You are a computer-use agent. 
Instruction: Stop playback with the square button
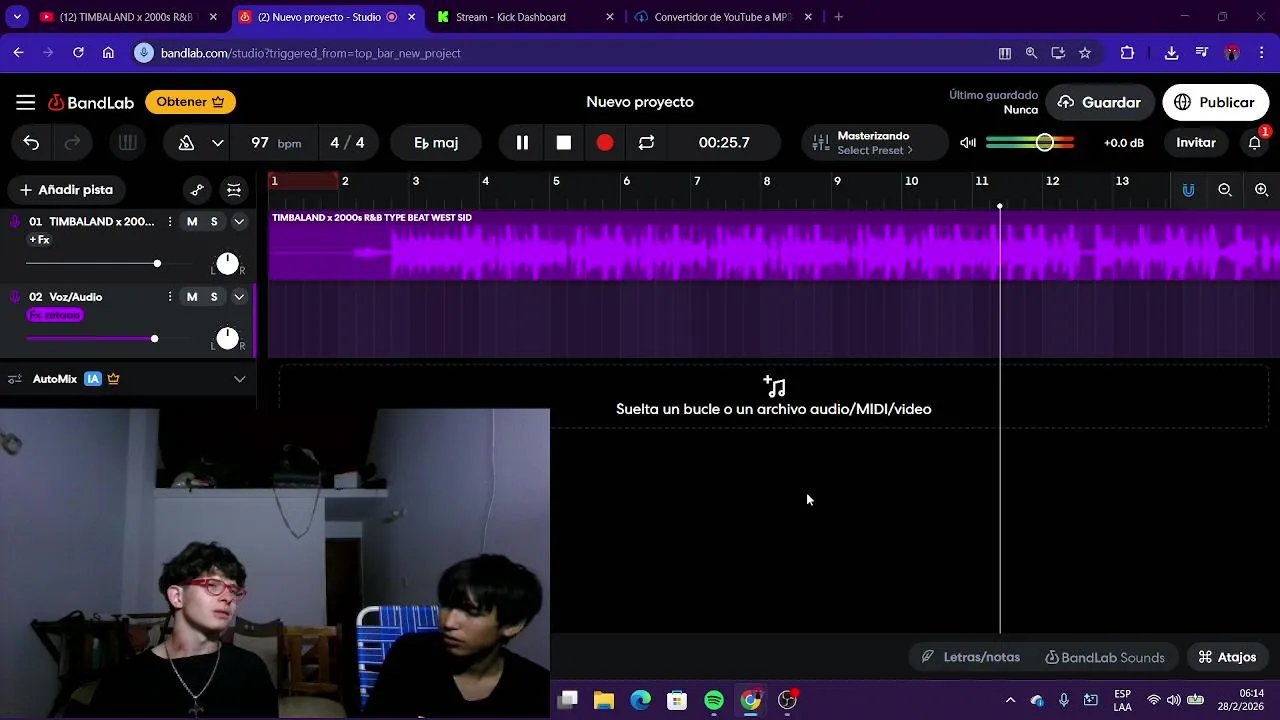564,143
